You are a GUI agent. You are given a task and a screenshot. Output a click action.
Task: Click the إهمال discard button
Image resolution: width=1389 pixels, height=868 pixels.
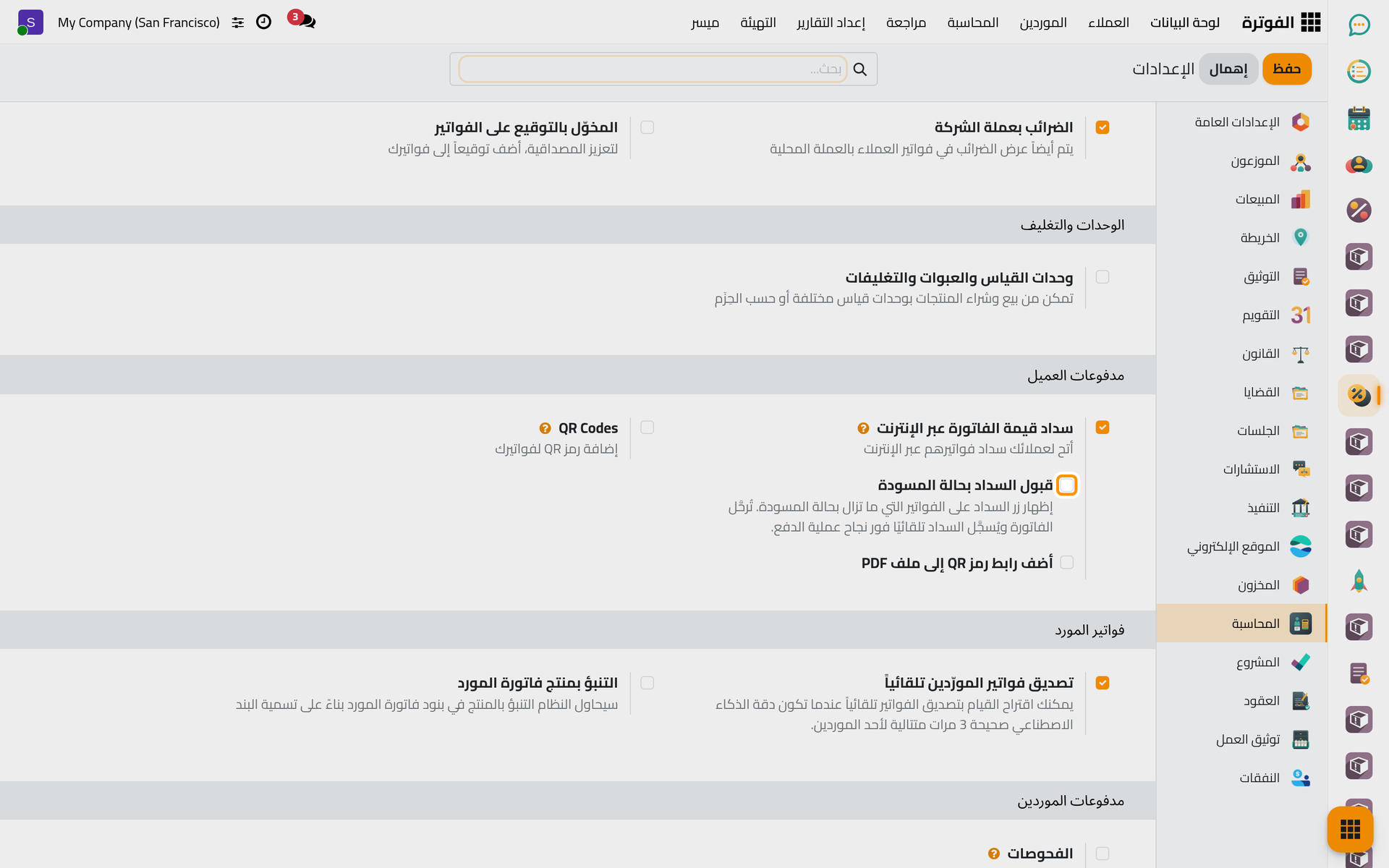(1228, 69)
